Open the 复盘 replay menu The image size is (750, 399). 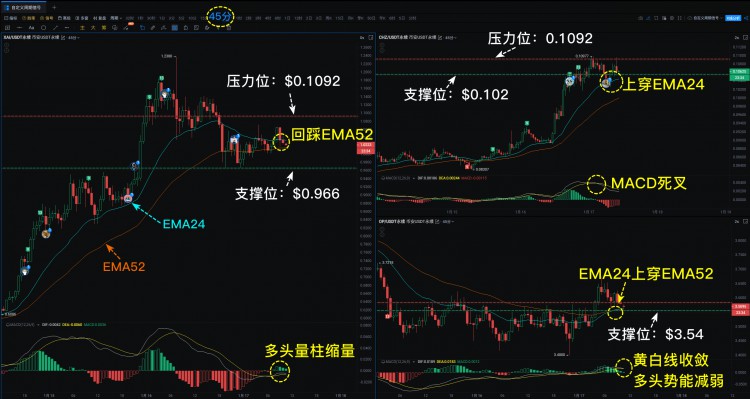(x=99, y=18)
